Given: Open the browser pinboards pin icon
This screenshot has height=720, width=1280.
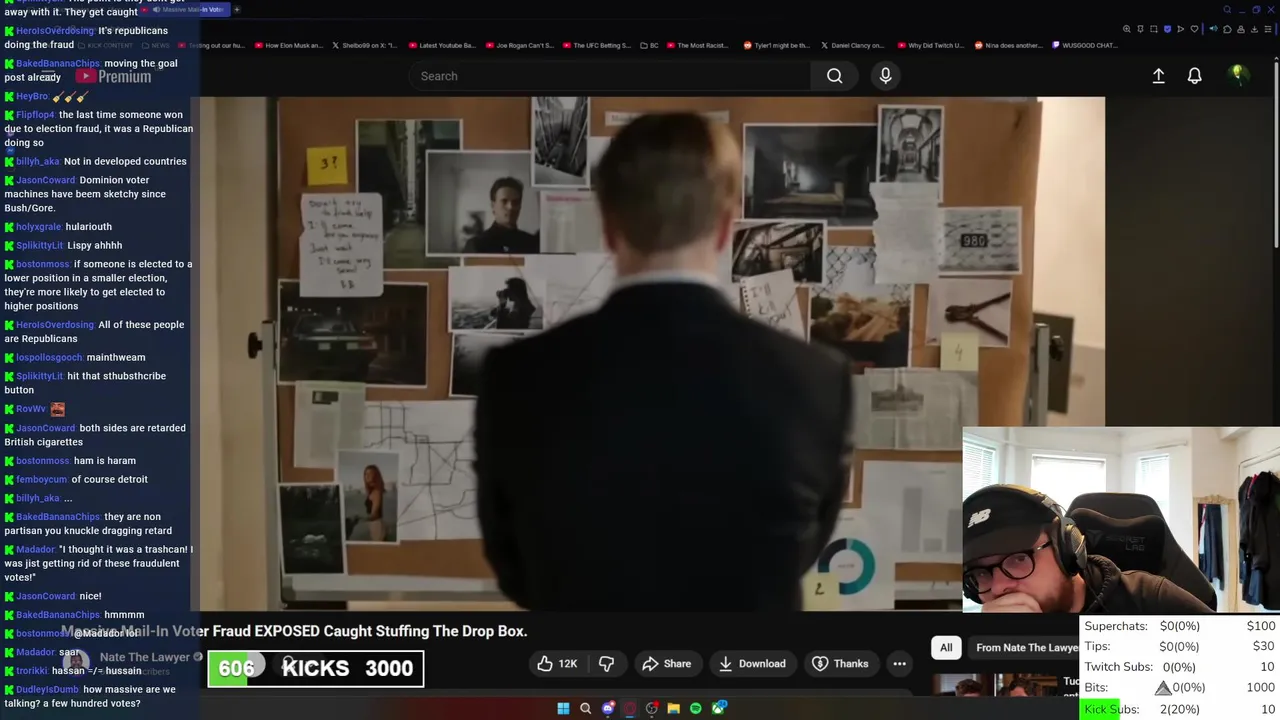Looking at the screenshot, I should 1140,29.
